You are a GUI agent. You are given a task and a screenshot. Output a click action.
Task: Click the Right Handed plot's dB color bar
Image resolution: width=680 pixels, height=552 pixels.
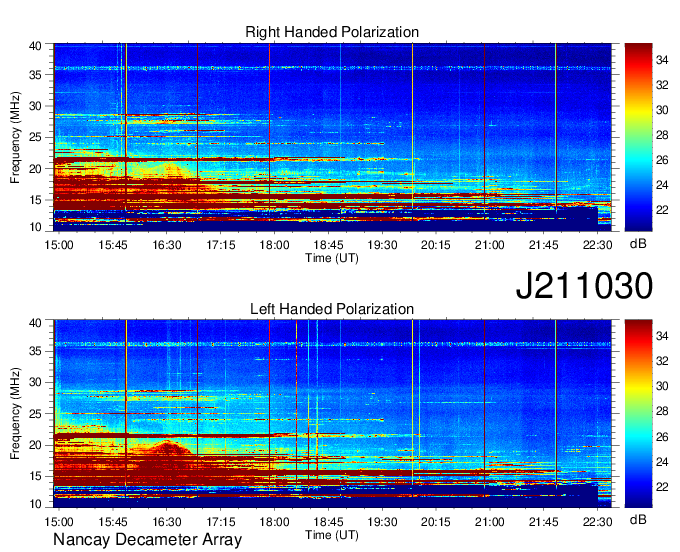pyautogui.click(x=638, y=137)
